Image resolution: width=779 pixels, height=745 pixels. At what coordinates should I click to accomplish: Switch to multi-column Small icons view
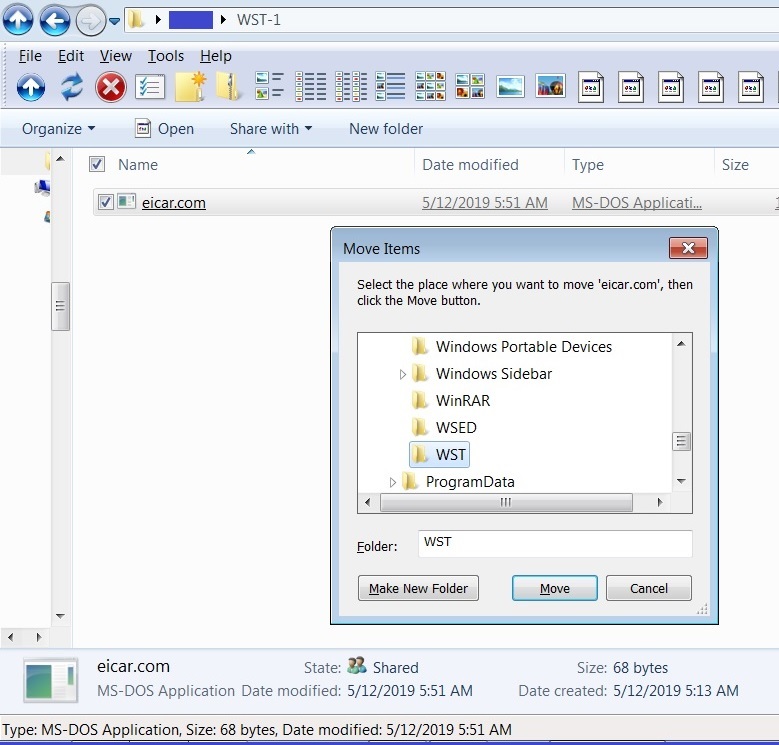click(x=351, y=86)
